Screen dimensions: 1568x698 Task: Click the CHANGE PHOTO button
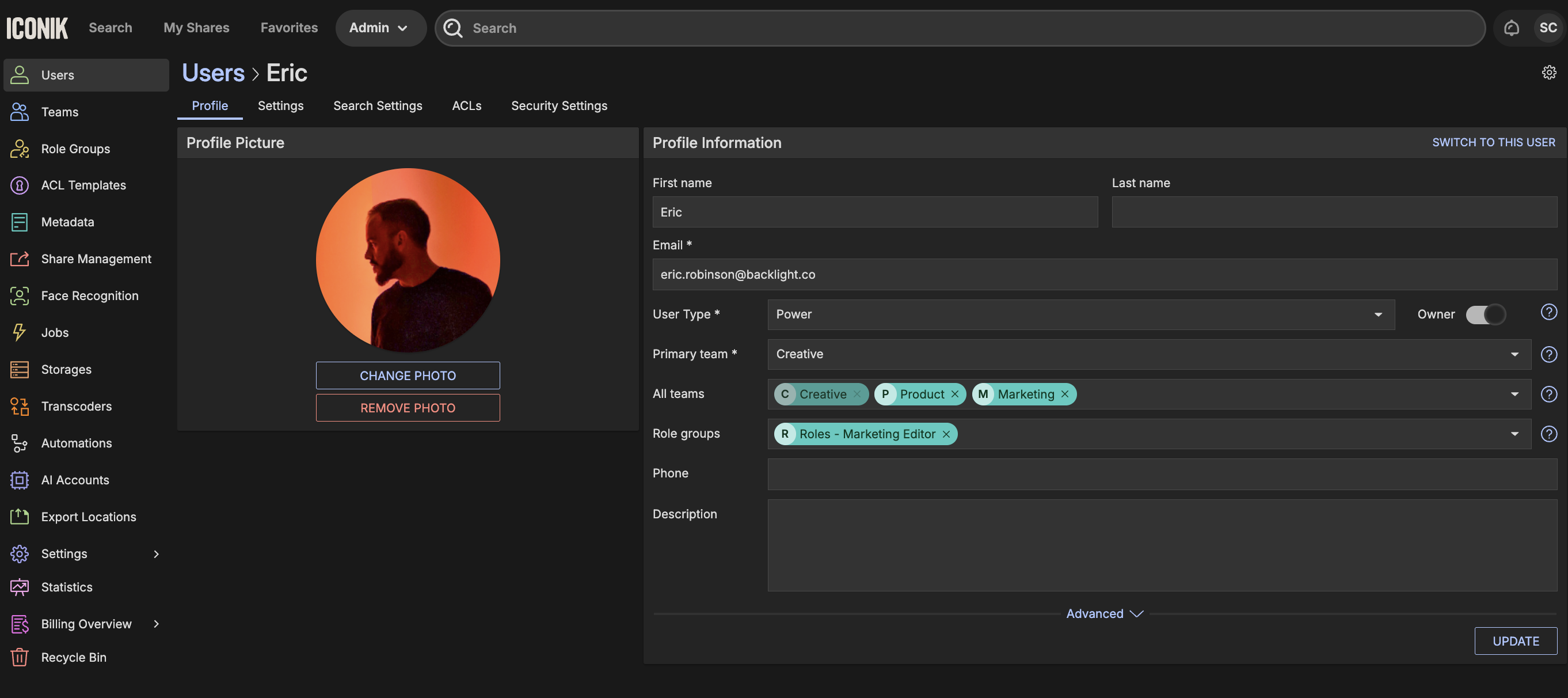pos(407,376)
